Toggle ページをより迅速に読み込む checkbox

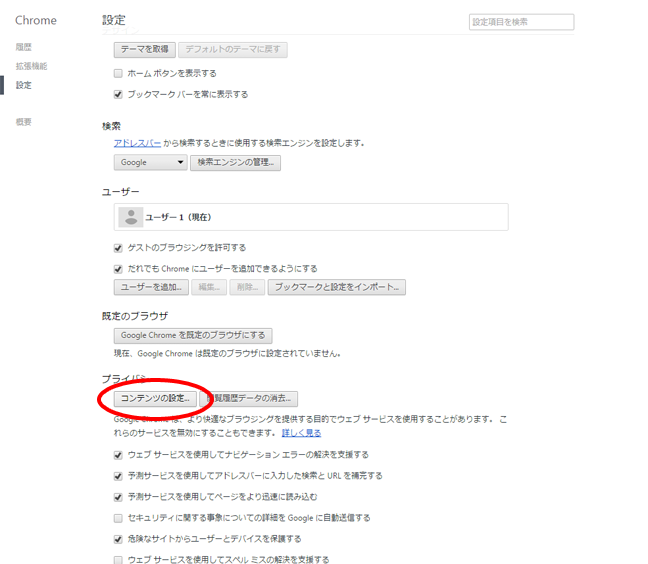coord(118,497)
